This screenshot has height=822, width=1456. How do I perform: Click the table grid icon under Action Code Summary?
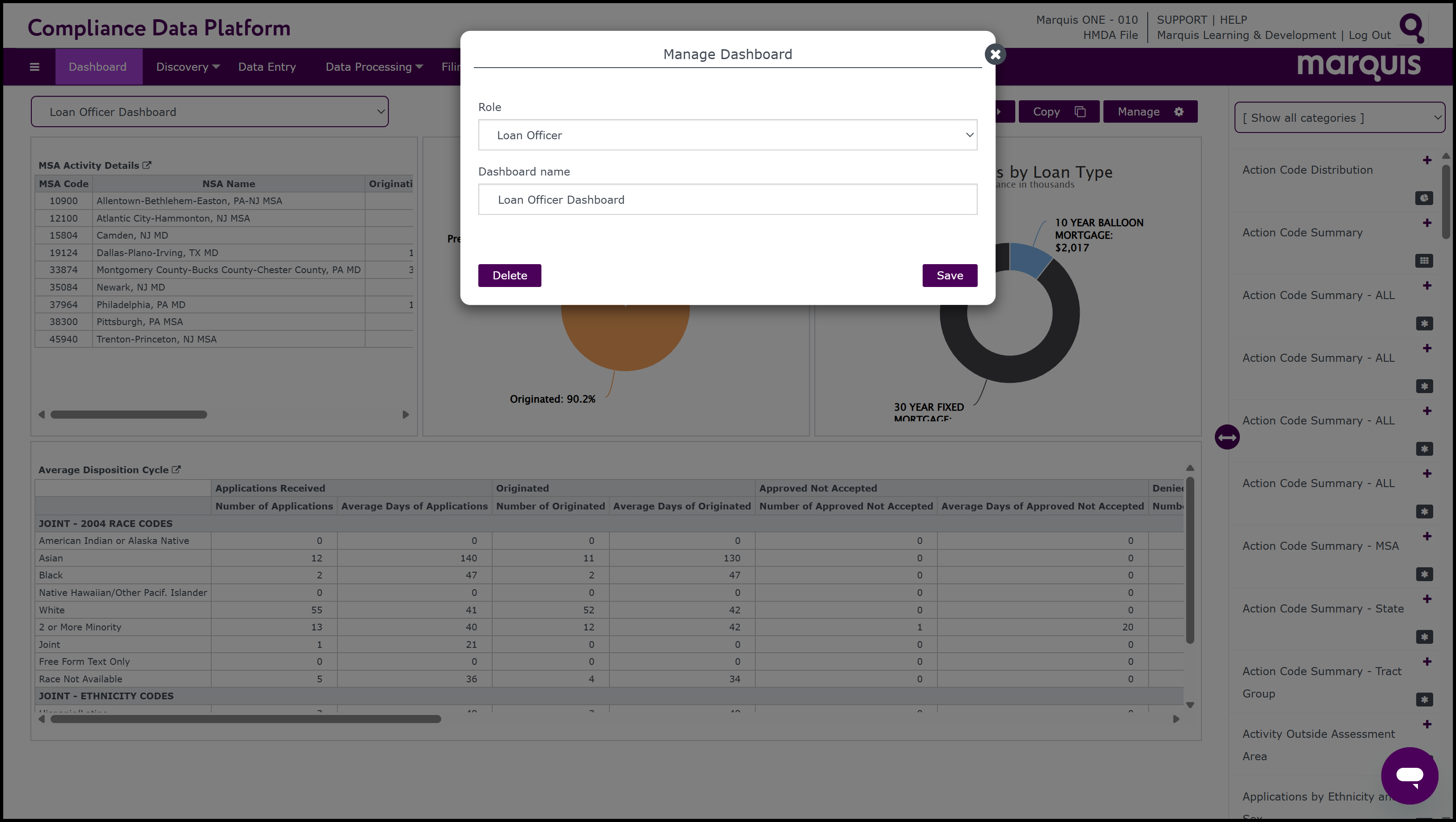click(x=1424, y=261)
